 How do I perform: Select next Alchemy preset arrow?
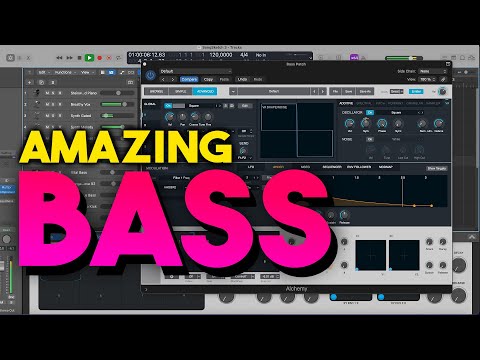[322, 91]
